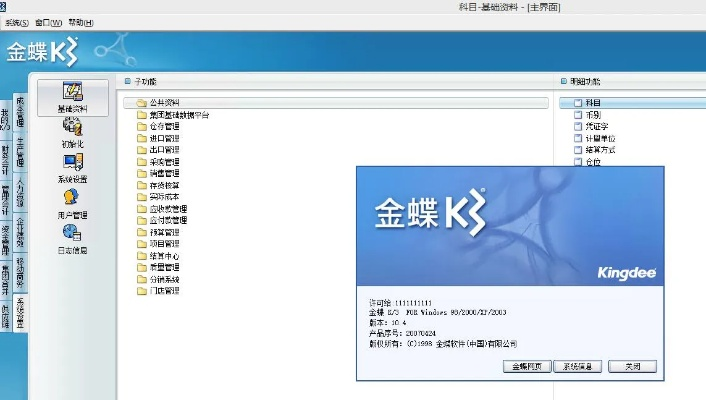Open the 窗口(W) menu

(x=47, y=22)
